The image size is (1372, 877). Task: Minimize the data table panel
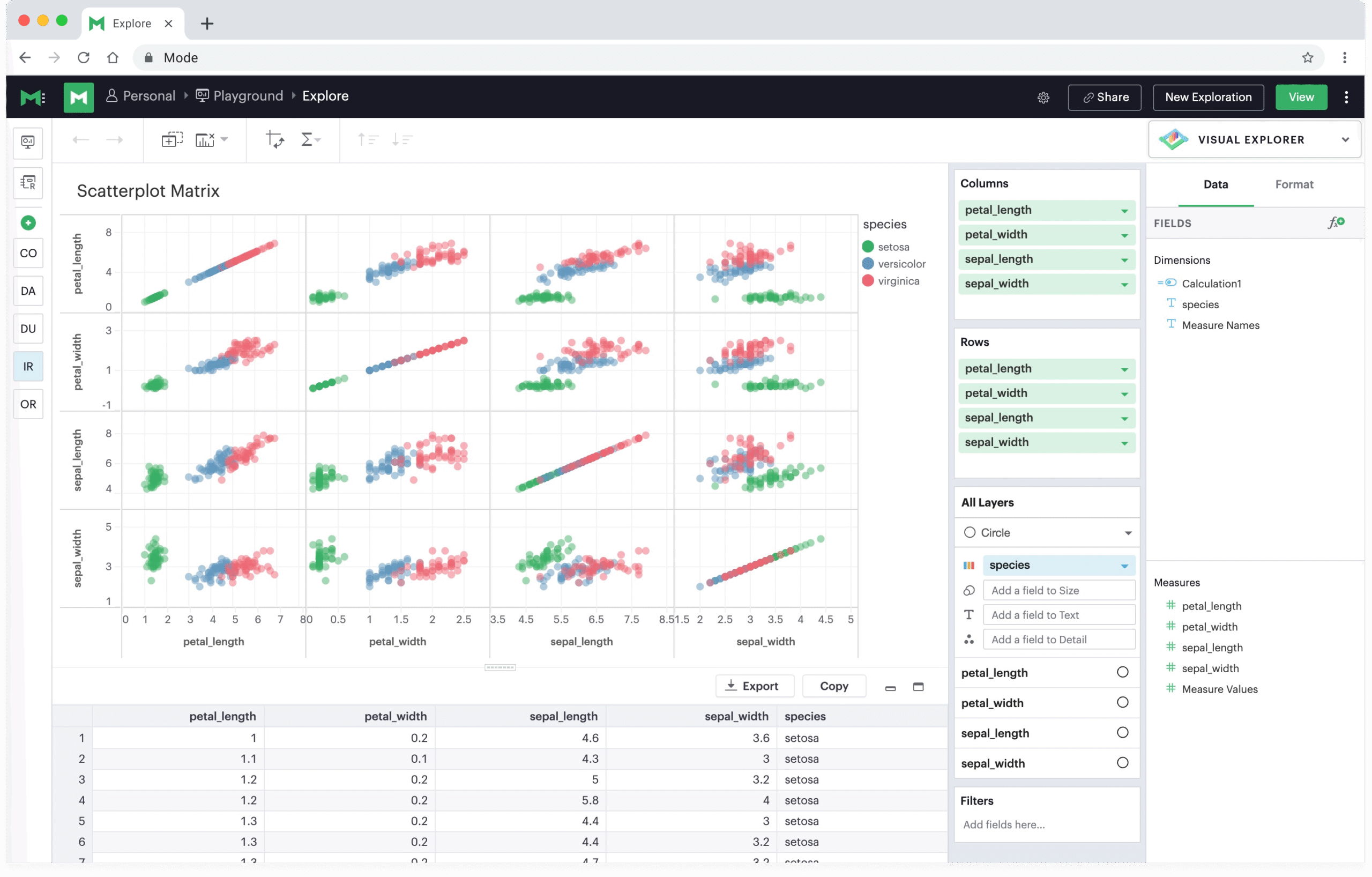coord(890,688)
